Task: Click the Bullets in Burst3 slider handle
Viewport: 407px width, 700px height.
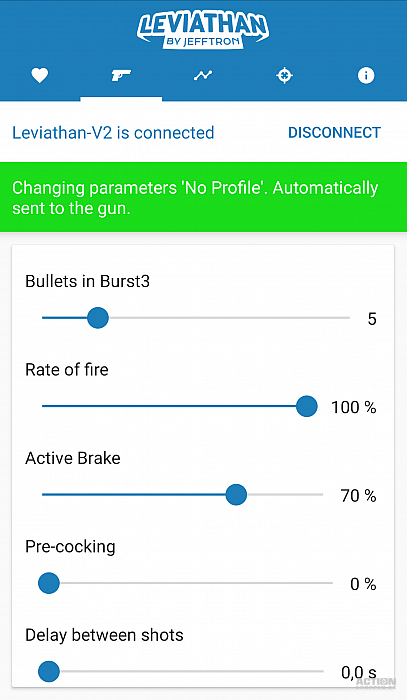Action: [x=98, y=318]
